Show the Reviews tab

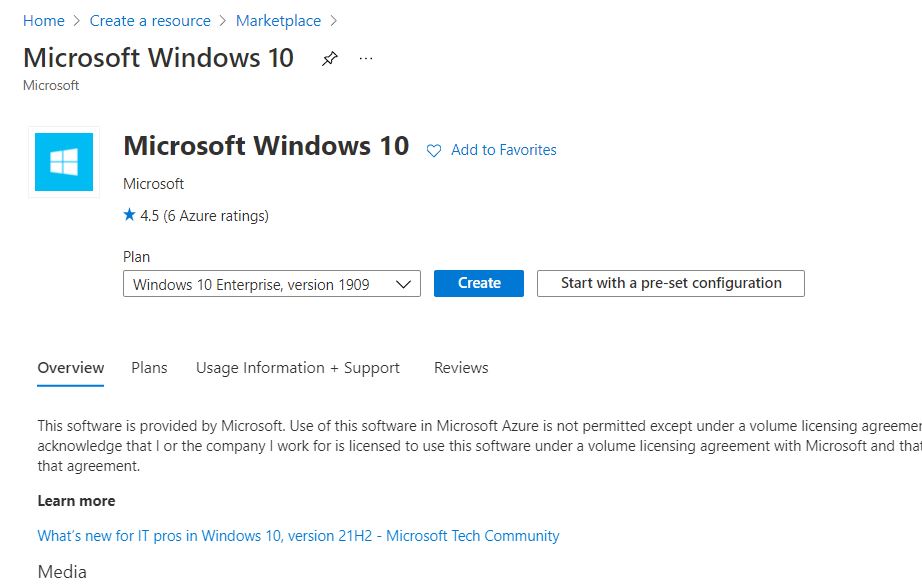461,368
